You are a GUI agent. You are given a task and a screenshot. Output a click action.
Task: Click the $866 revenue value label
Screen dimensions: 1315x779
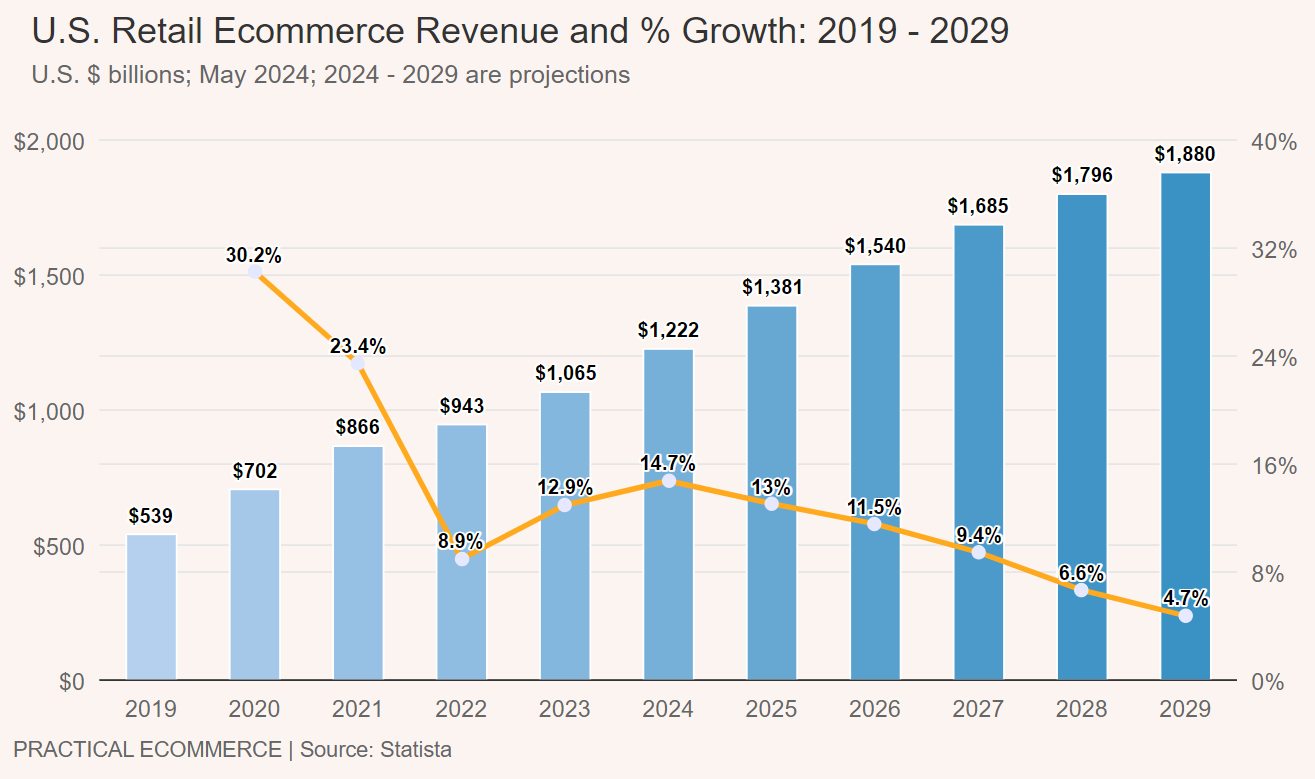(x=358, y=427)
